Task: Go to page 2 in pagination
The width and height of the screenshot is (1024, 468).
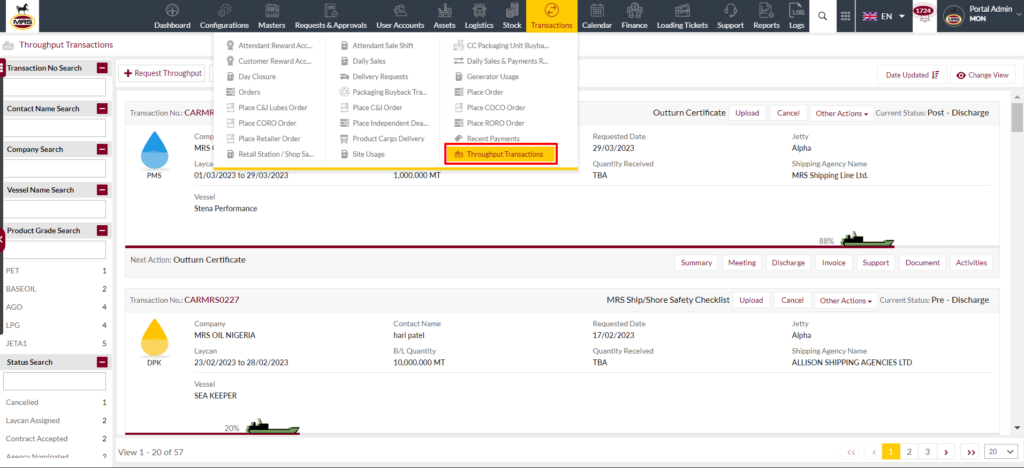Action: (909, 452)
